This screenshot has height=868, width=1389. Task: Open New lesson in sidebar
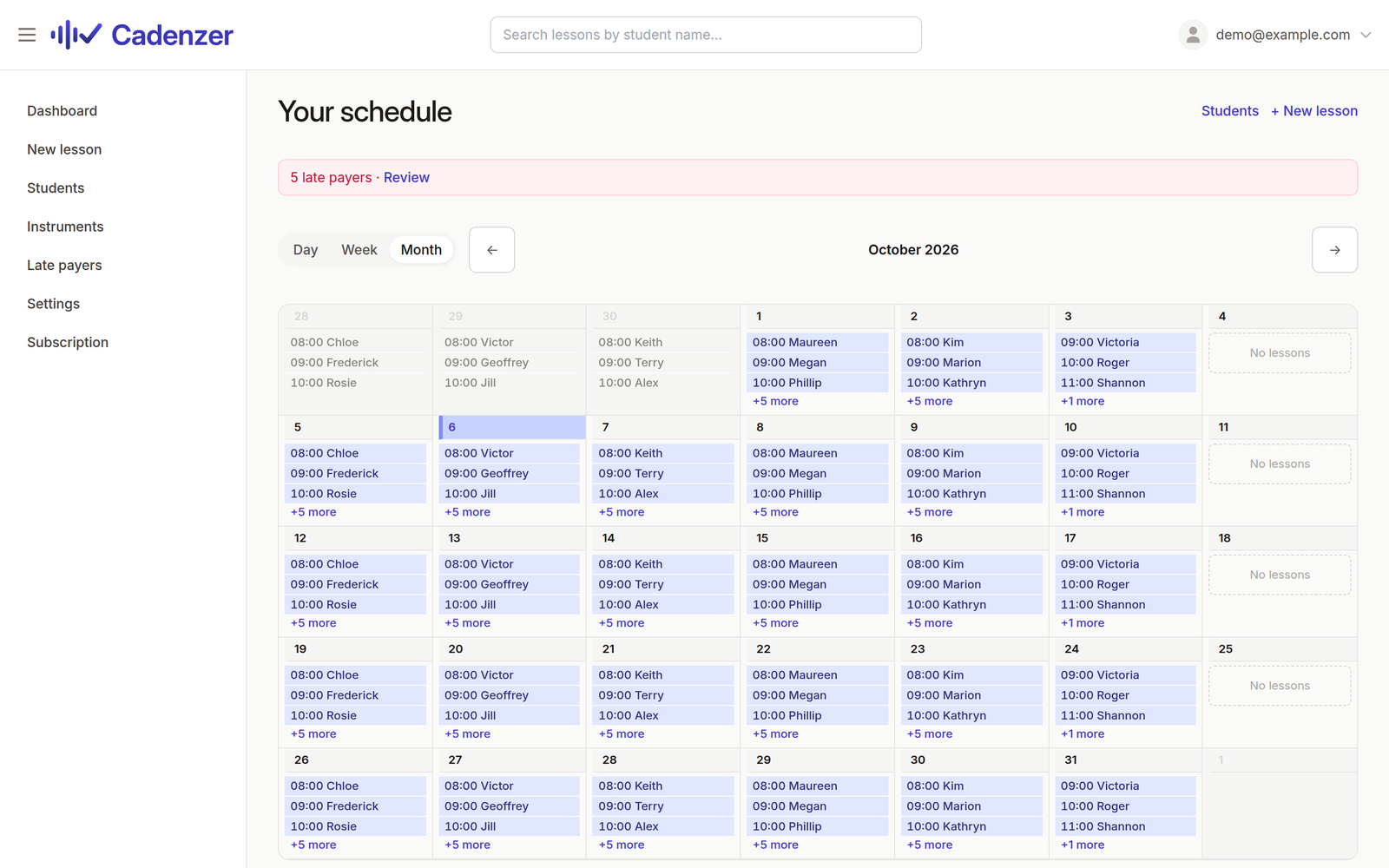pos(64,149)
